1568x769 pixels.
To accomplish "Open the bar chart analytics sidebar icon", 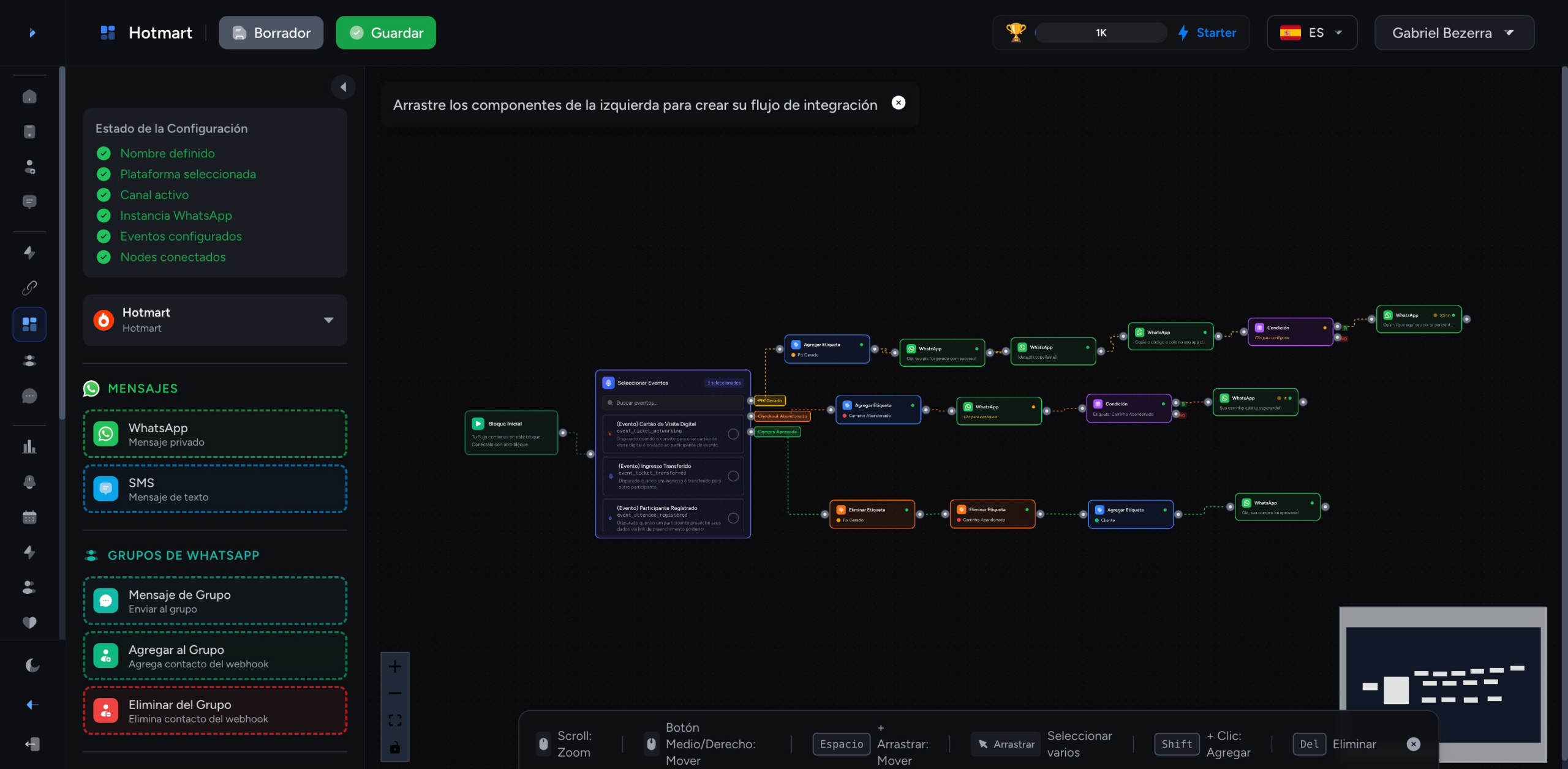I will coord(29,447).
